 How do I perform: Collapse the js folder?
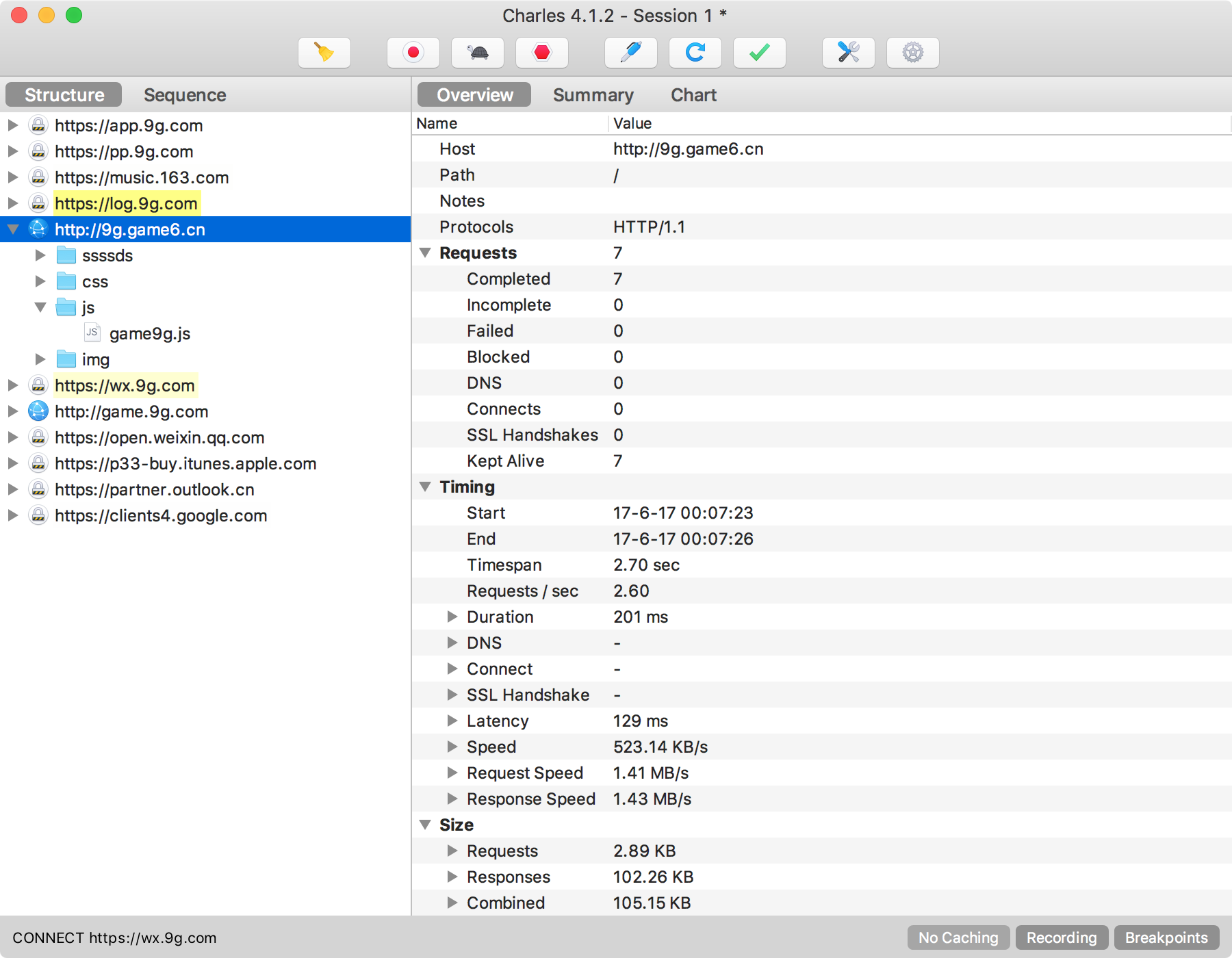40,307
